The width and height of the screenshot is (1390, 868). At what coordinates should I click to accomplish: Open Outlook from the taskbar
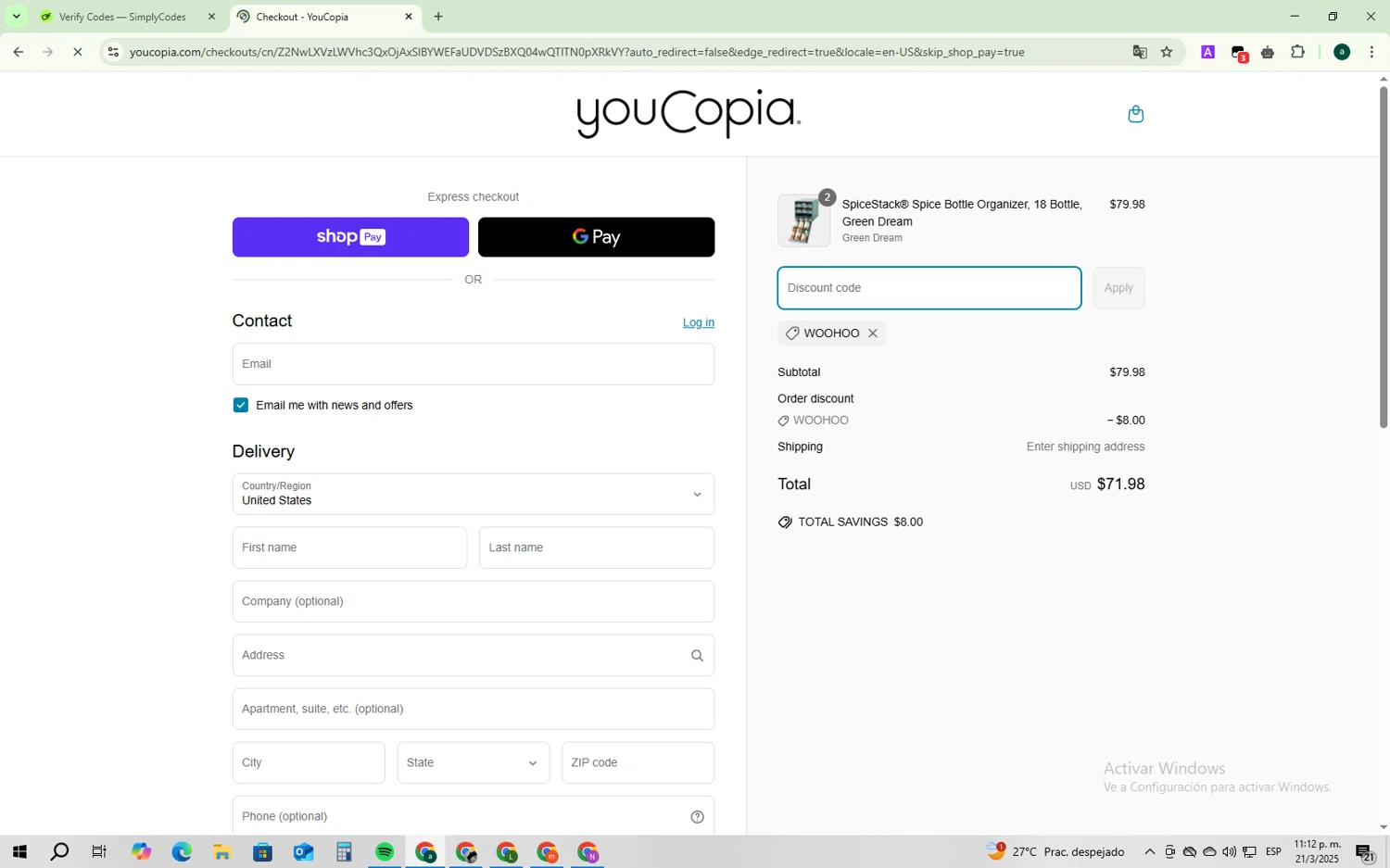(x=303, y=852)
